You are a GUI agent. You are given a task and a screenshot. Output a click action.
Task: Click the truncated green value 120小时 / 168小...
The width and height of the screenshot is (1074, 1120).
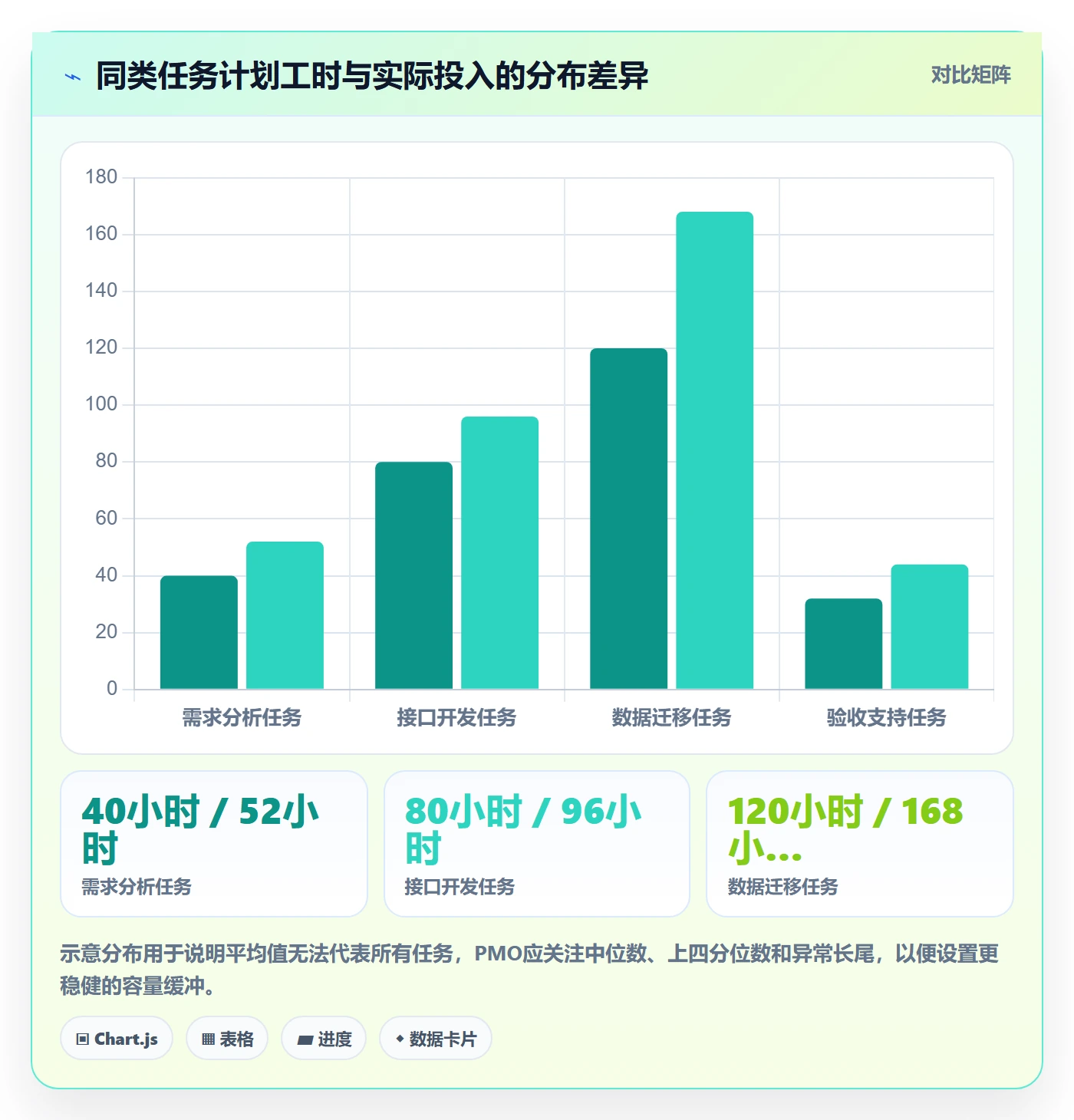(845, 829)
